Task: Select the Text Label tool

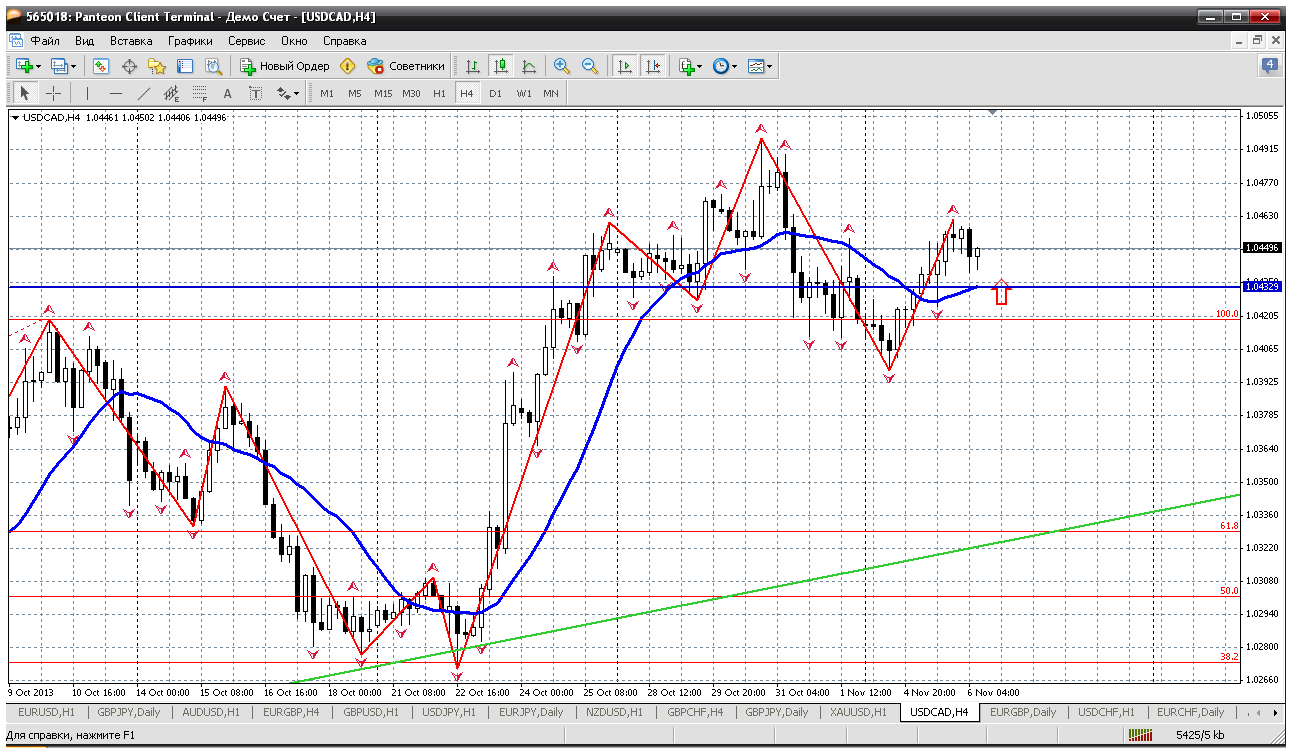Action: pyautogui.click(x=255, y=93)
